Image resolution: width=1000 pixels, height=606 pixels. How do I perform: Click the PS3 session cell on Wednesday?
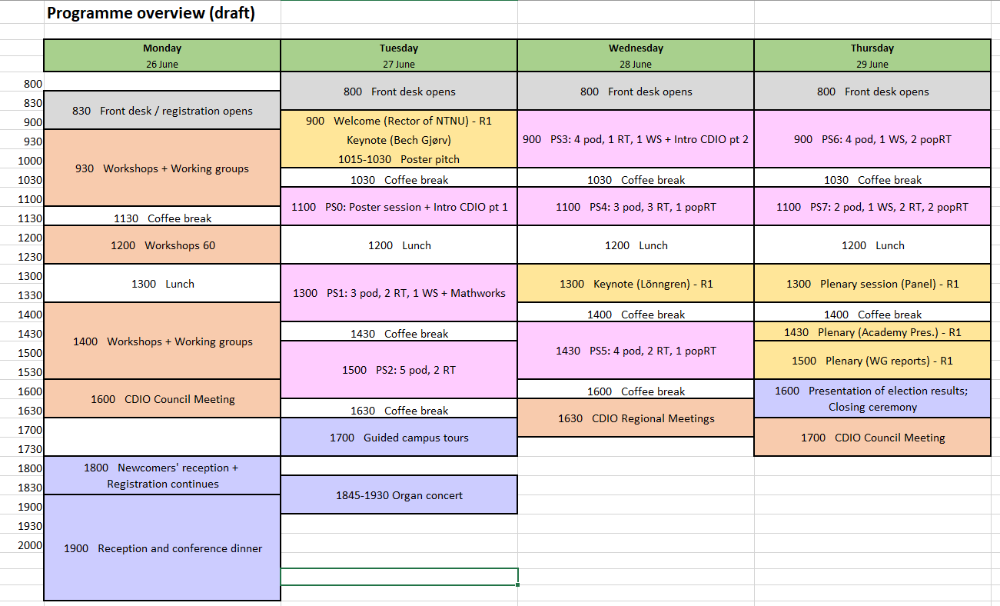635,139
